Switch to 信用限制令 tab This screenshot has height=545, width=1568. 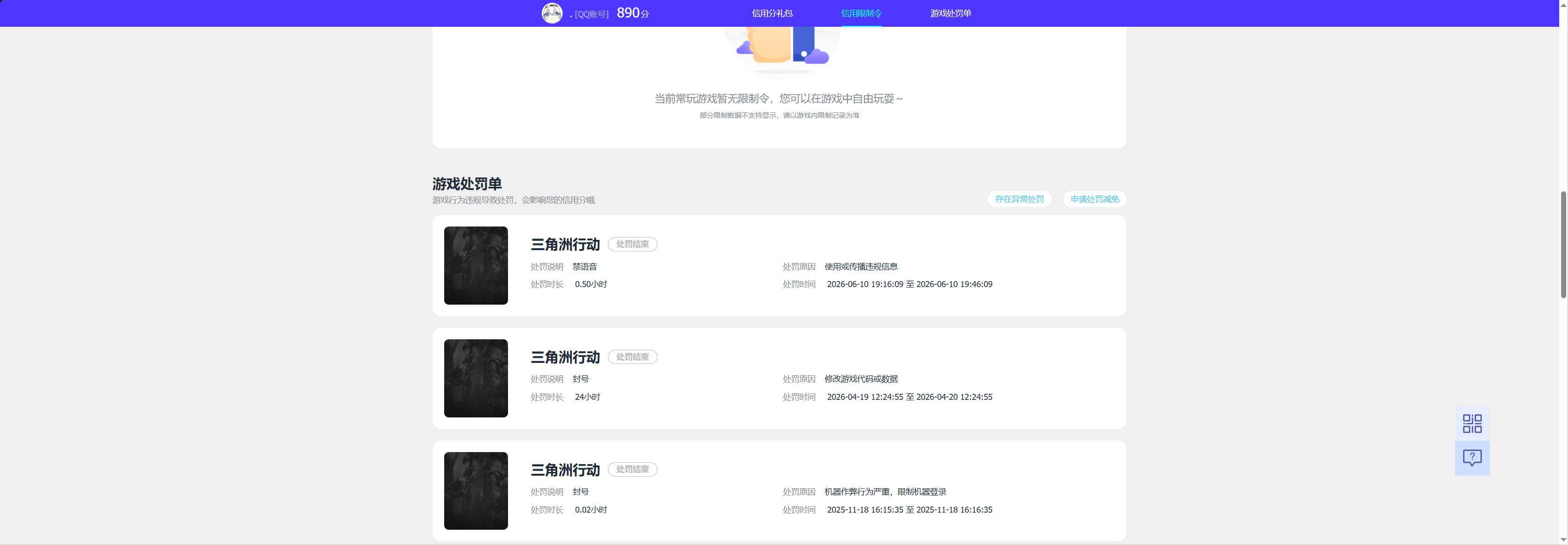pyautogui.click(x=861, y=13)
